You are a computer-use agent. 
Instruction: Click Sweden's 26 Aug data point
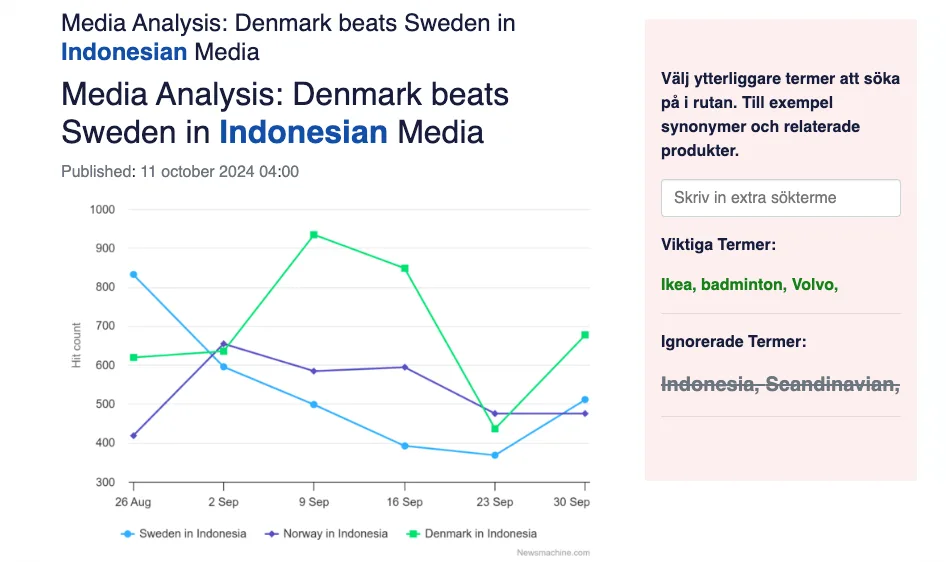point(133,274)
